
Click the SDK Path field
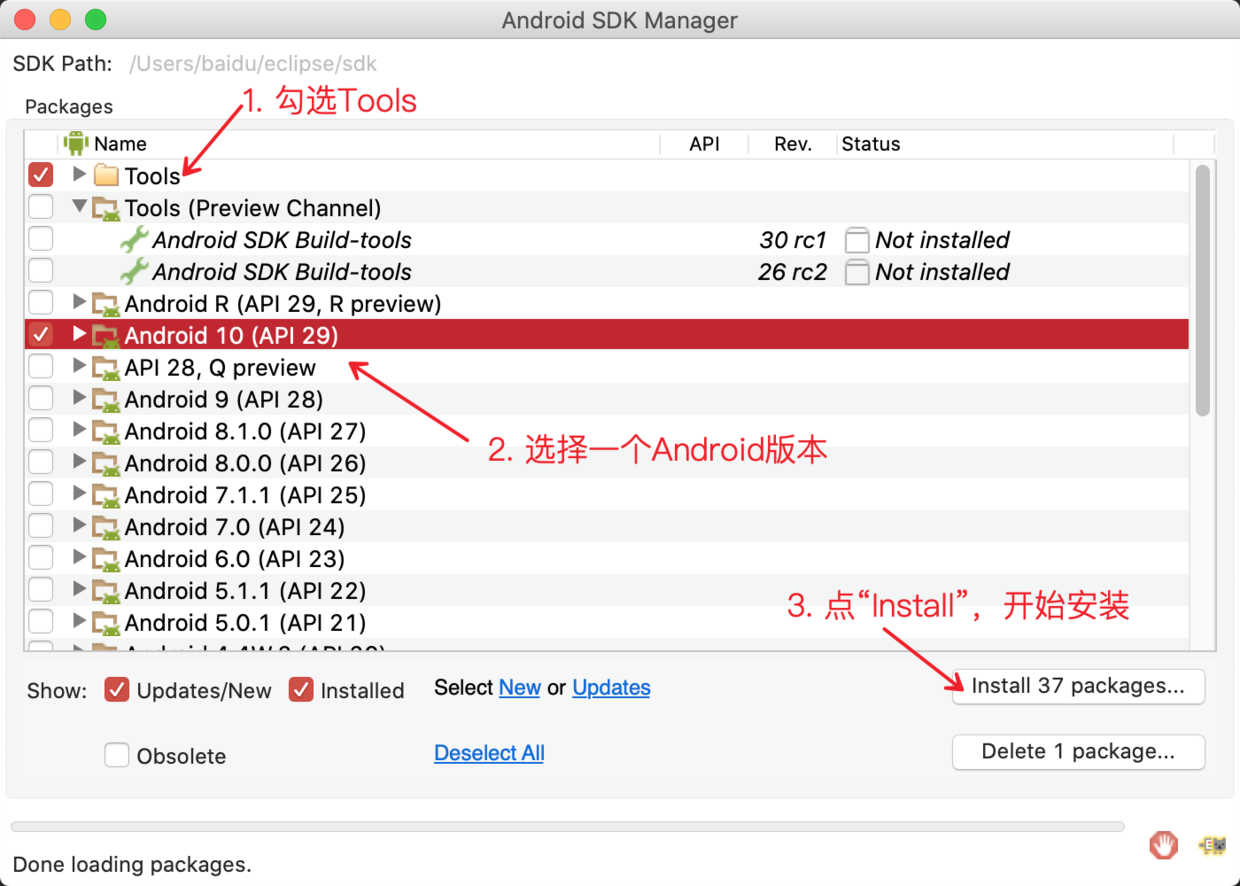(254, 64)
